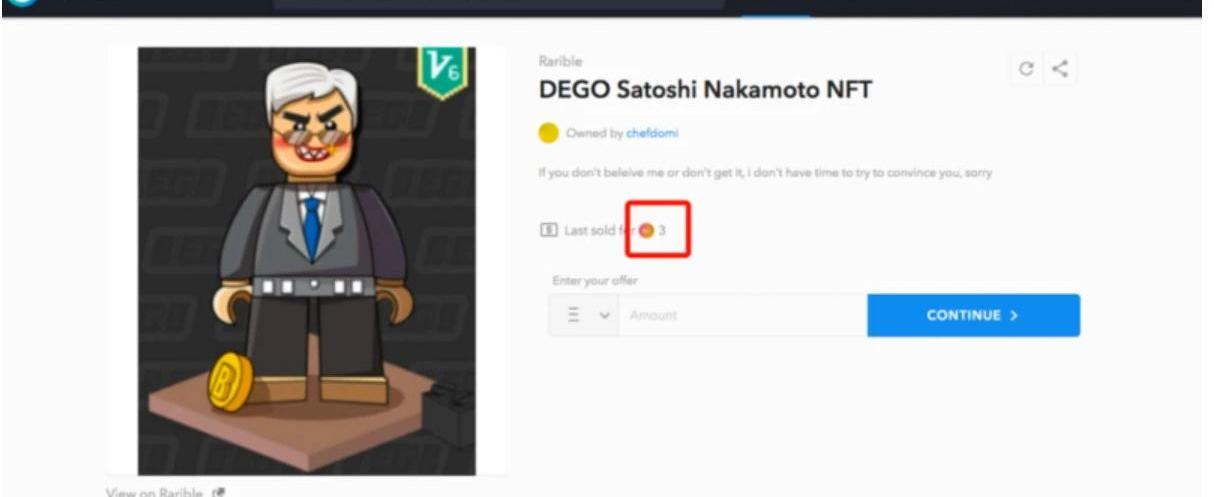Click the chevron arrow in the currency selector
This screenshot has width=1214, height=497.
tap(603, 315)
